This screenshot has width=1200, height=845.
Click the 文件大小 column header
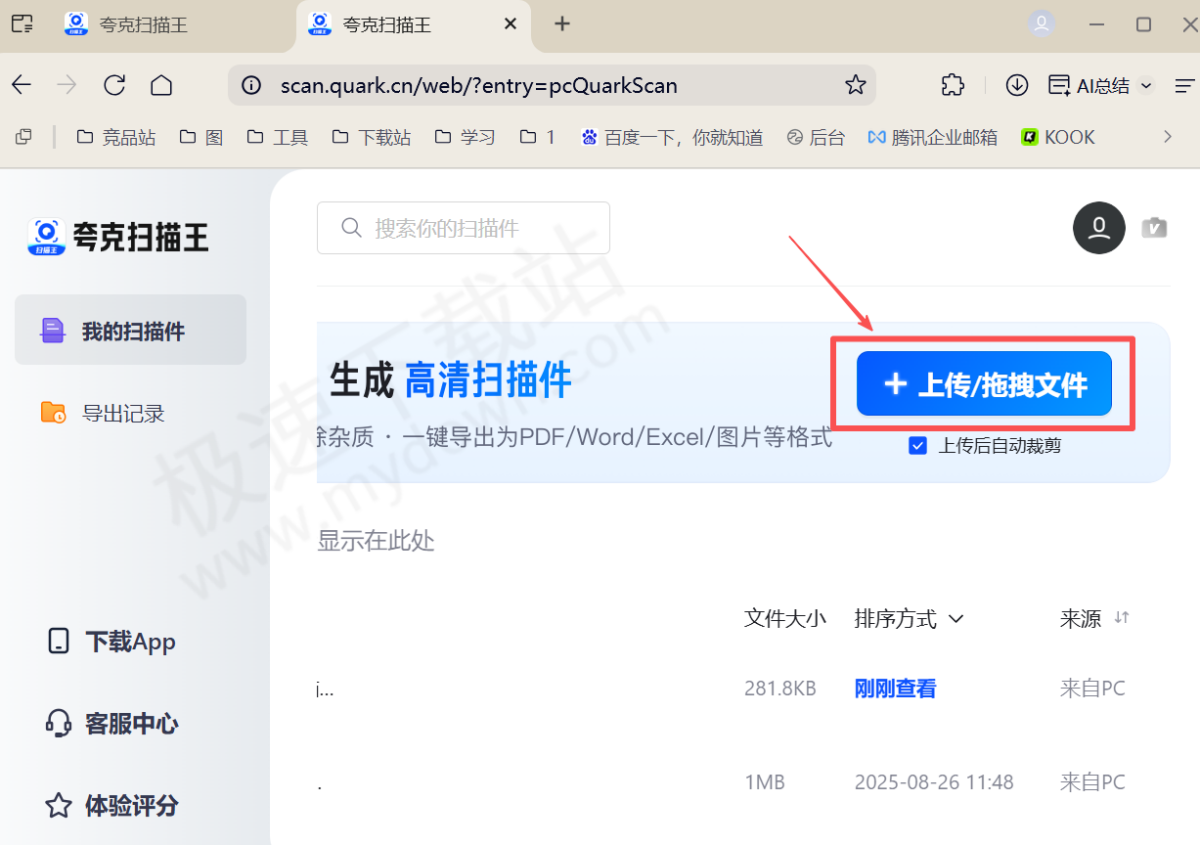785,619
